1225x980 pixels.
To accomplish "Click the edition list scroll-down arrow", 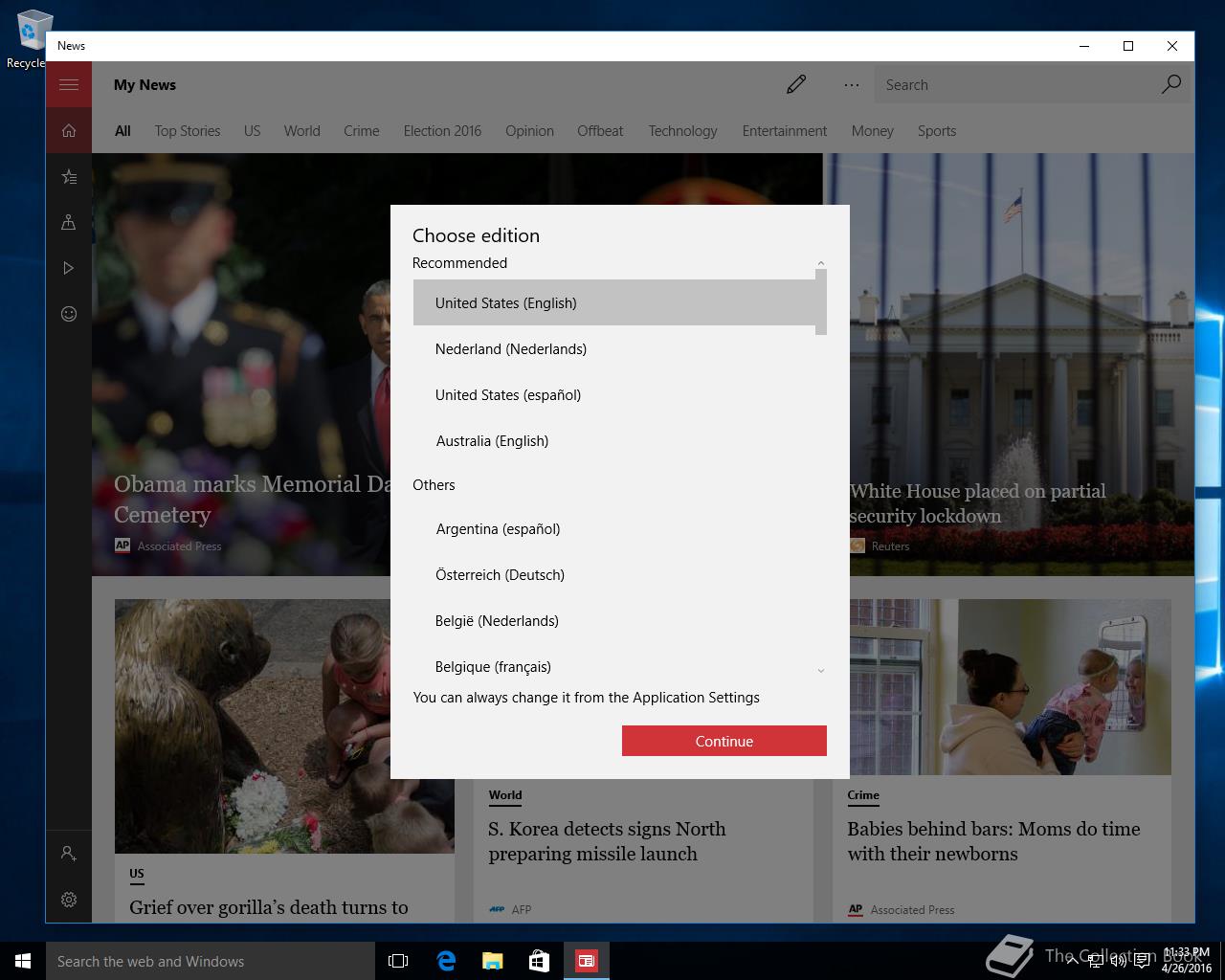I will coord(821,671).
